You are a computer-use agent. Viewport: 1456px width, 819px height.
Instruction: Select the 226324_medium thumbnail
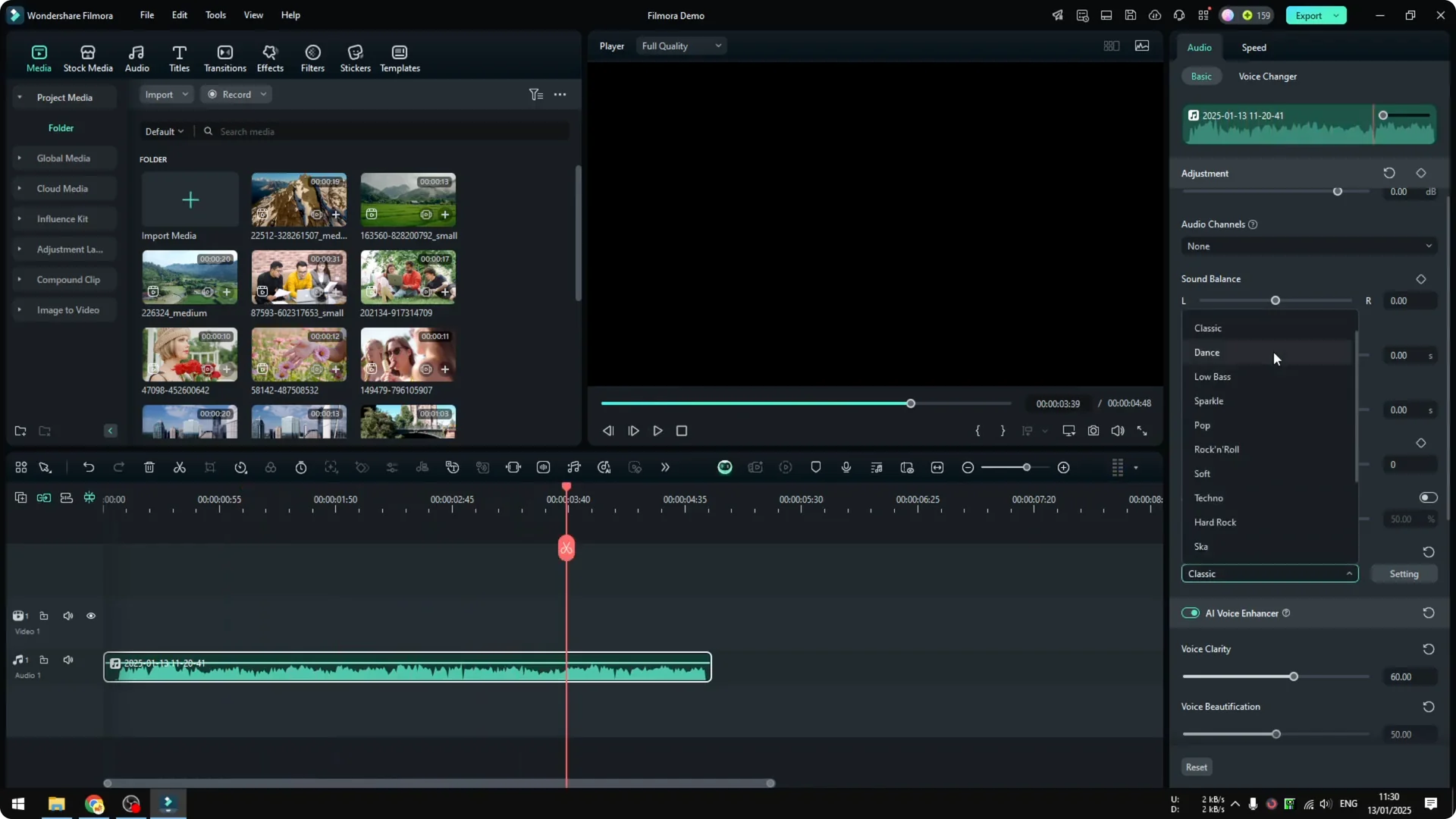click(x=190, y=278)
